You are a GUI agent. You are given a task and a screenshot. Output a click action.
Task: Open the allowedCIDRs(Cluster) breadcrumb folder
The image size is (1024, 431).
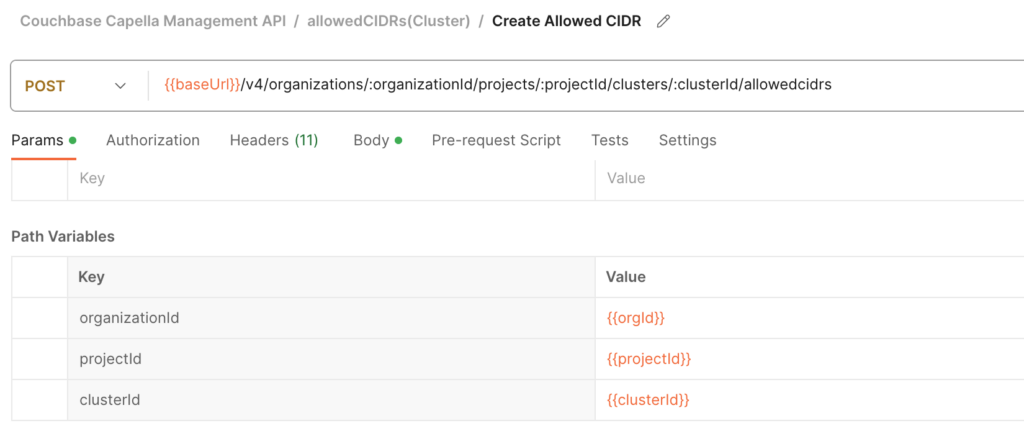(389, 22)
